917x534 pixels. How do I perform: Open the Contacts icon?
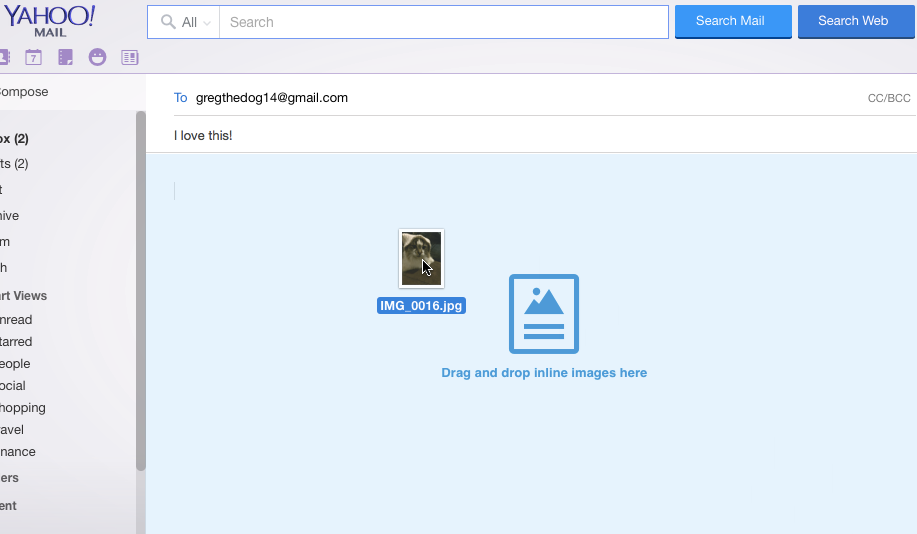[4, 57]
